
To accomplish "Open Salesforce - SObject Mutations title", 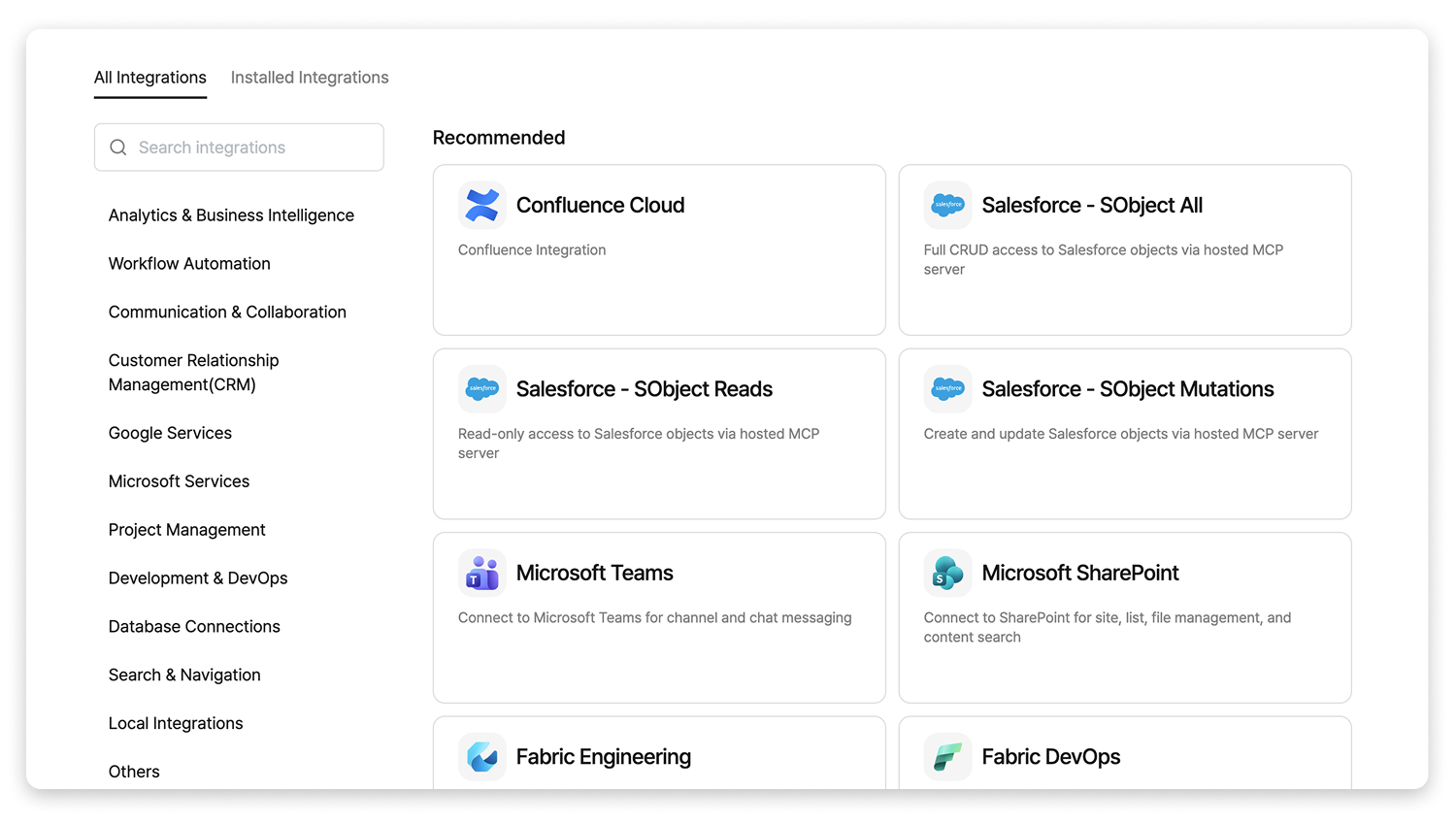I will [1128, 389].
